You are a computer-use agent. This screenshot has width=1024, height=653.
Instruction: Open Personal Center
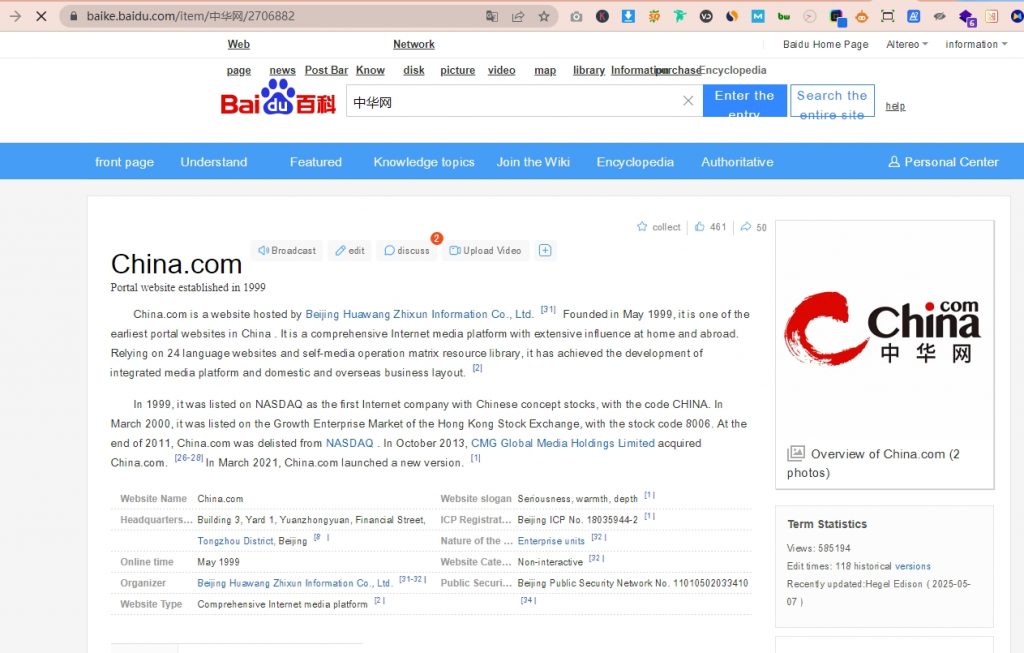(x=944, y=162)
